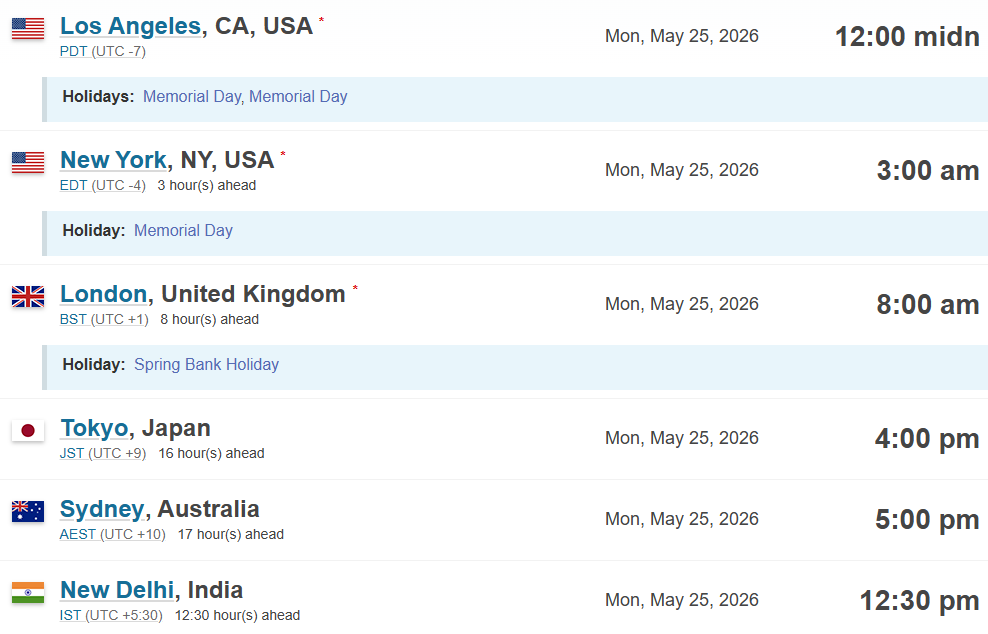Open the Los Angeles city link
This screenshot has width=988, height=634.
(130, 26)
